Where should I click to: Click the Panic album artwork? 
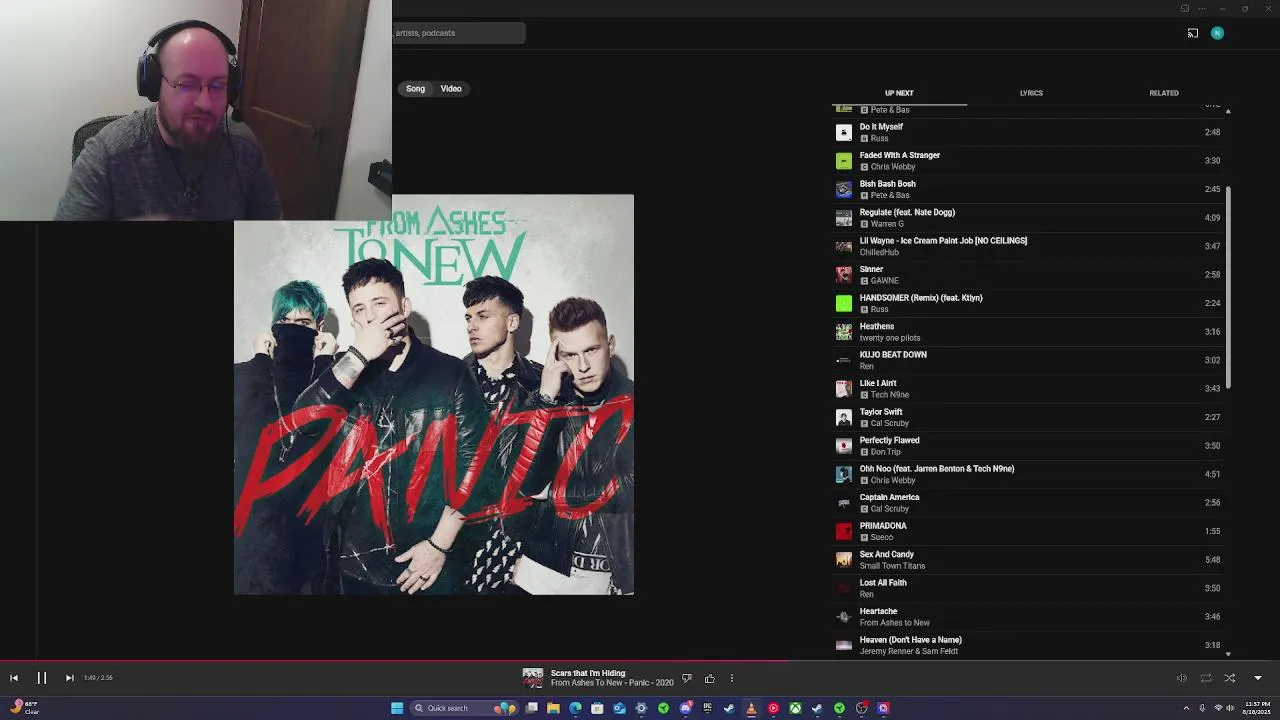[x=434, y=395]
